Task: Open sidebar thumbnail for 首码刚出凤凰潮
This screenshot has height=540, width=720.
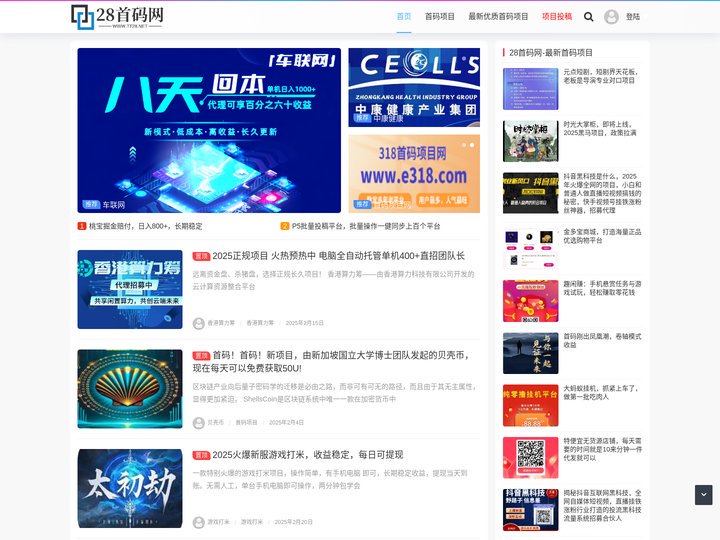Action: (x=530, y=353)
